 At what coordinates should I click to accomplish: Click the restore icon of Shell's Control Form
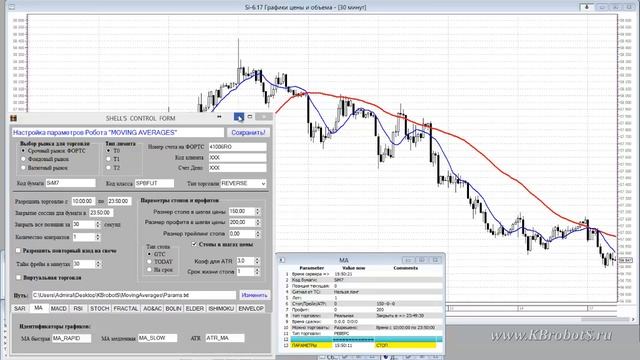[x=250, y=117]
